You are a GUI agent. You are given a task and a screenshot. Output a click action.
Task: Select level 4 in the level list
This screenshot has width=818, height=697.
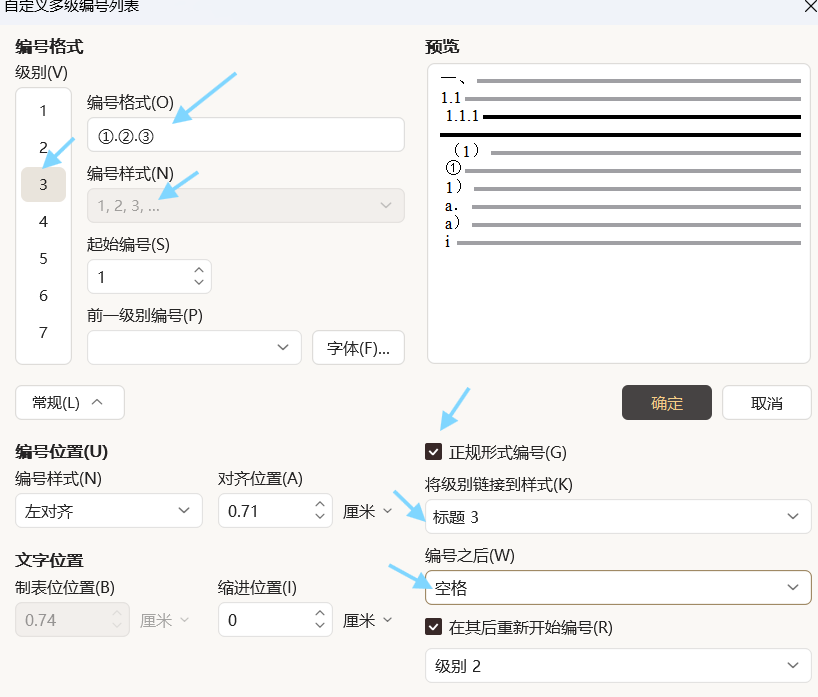coord(43,222)
